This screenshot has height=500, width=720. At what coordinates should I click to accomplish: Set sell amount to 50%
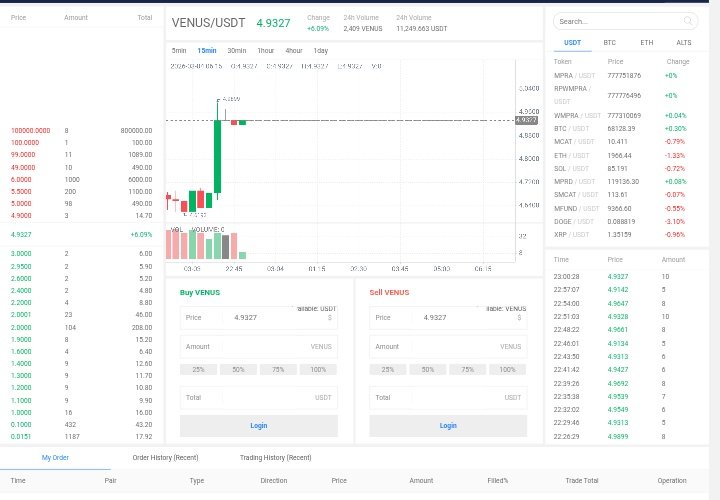click(x=428, y=369)
